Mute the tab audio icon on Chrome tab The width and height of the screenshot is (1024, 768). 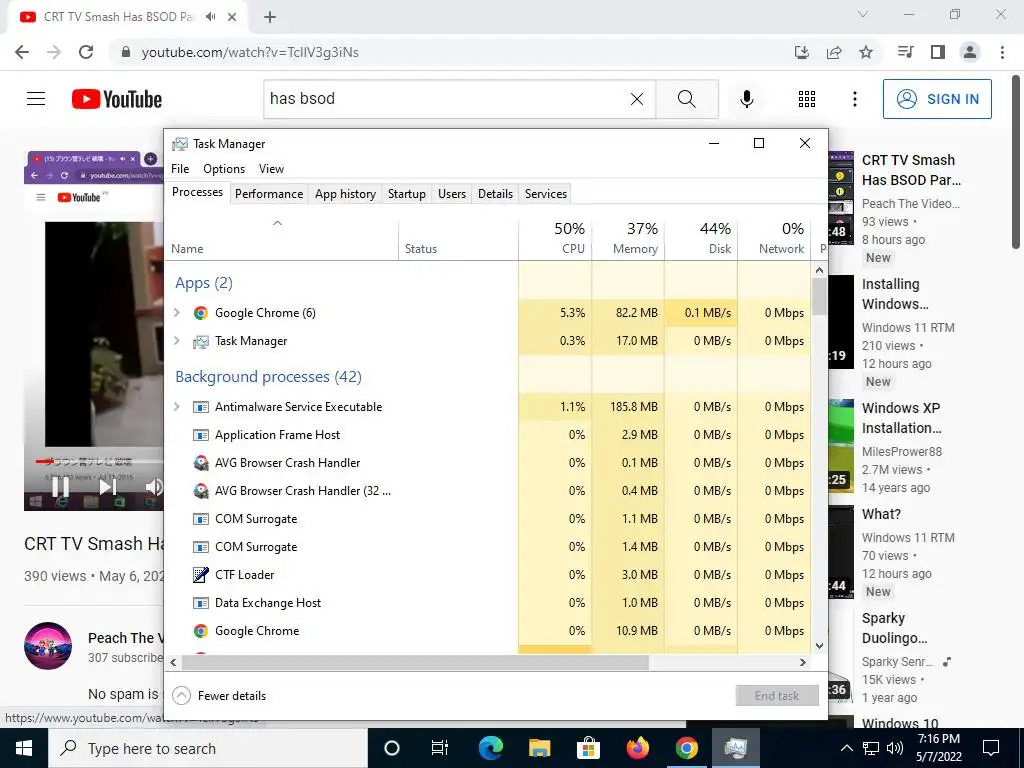210,17
